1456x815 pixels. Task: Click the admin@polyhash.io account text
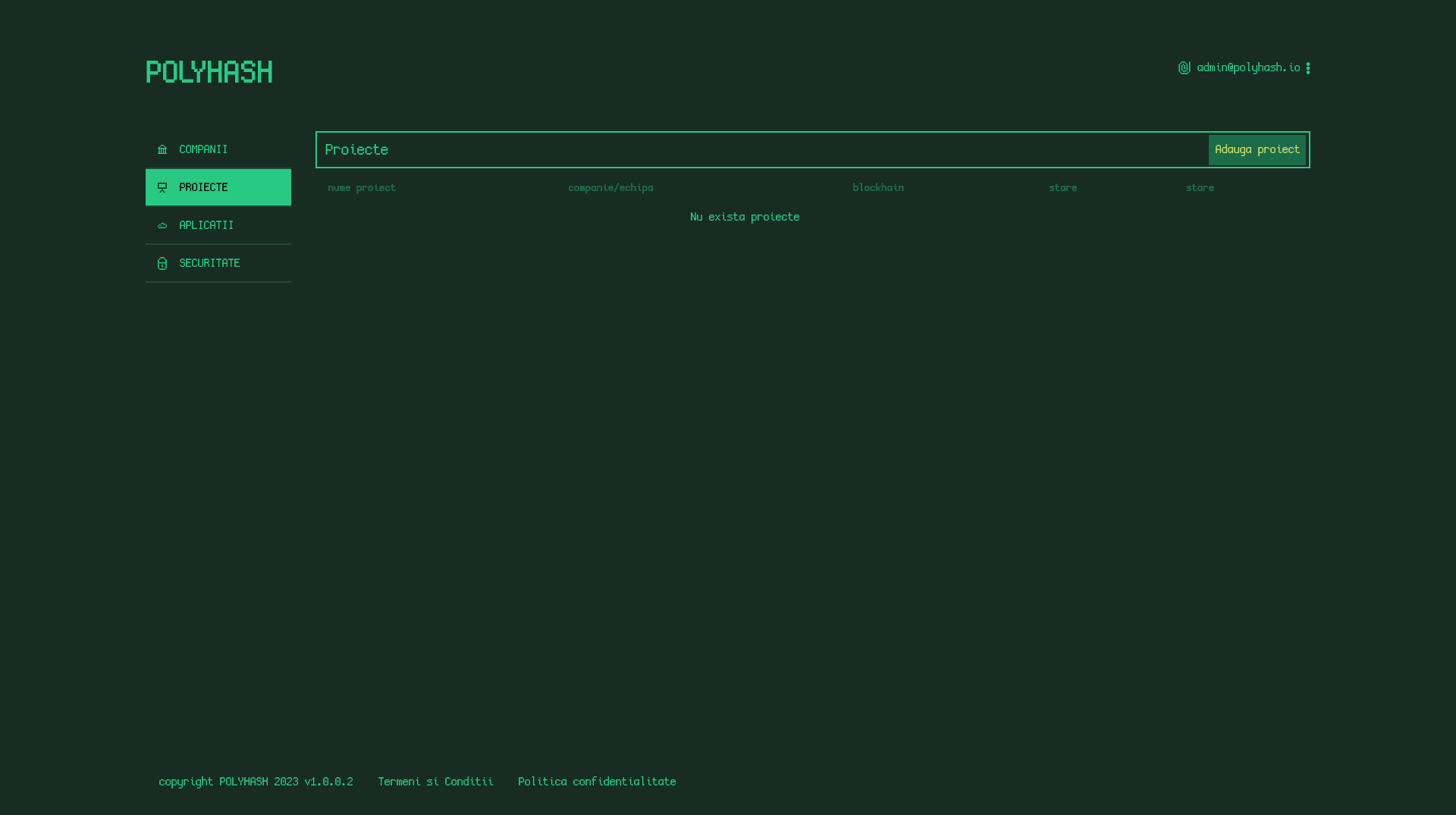(x=1248, y=67)
